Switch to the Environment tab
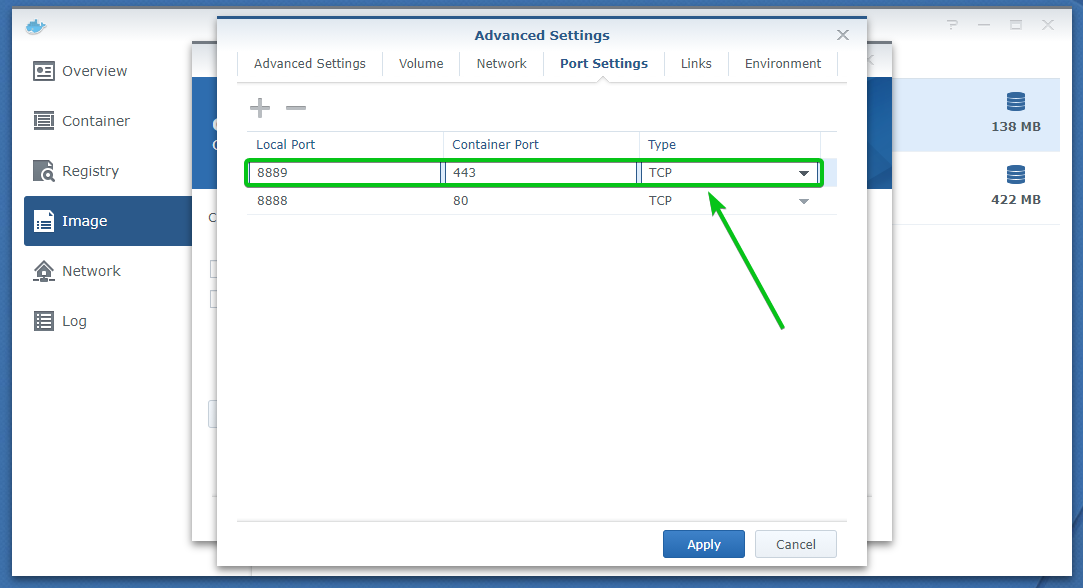 point(783,64)
